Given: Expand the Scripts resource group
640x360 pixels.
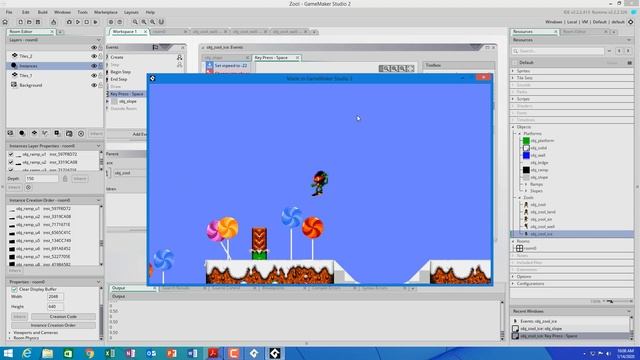Looking at the screenshot, I should click(513, 99).
